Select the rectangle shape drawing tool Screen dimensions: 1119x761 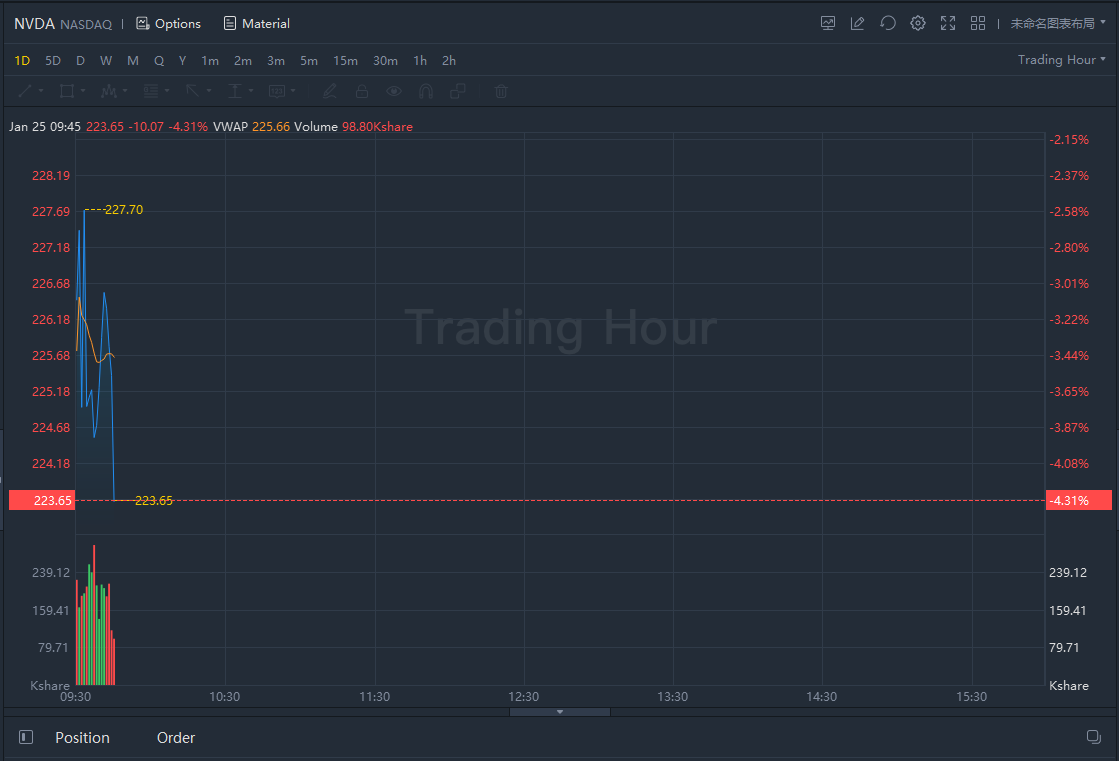click(x=66, y=91)
